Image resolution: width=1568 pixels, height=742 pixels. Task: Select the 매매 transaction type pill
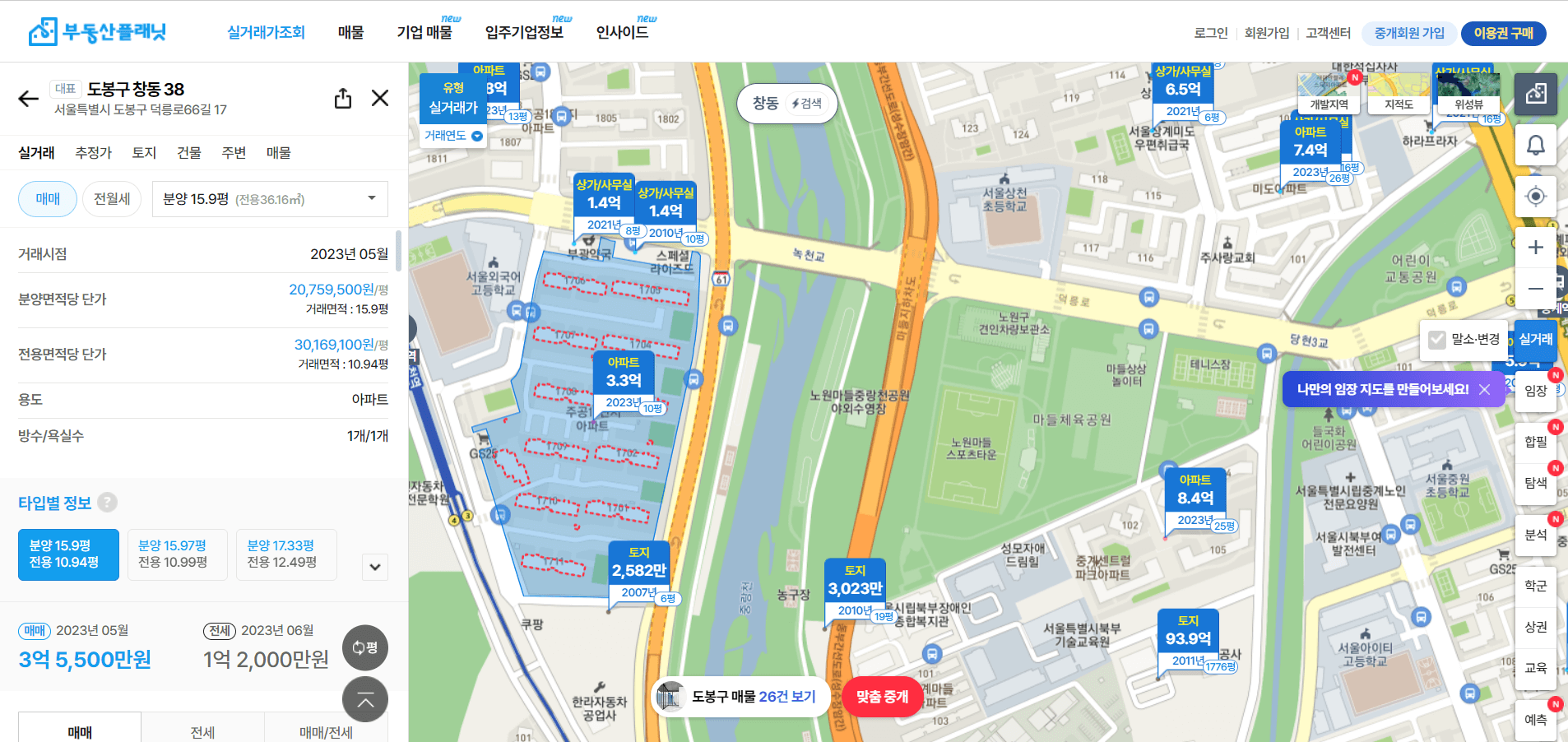48,199
